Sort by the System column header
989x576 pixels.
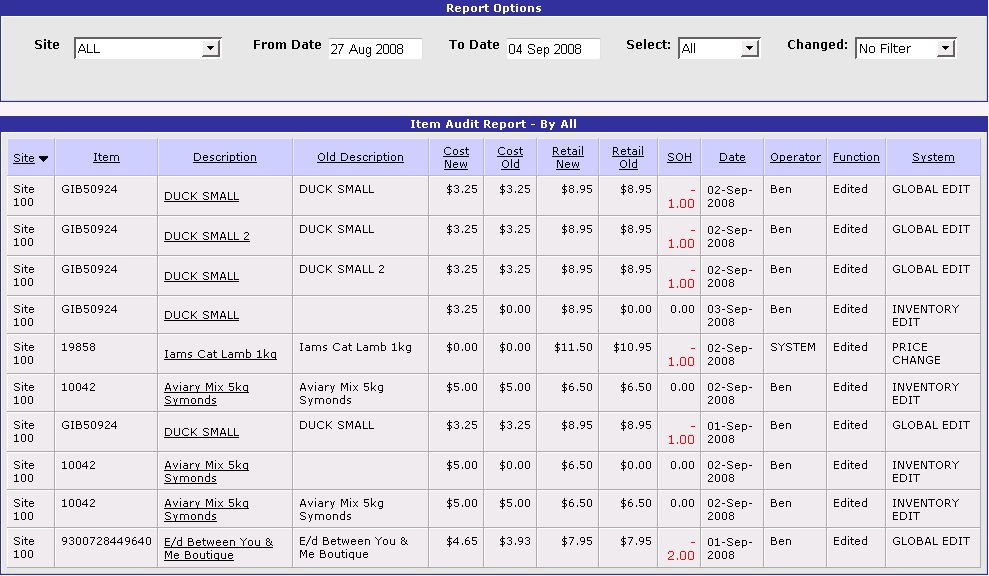pos(933,157)
